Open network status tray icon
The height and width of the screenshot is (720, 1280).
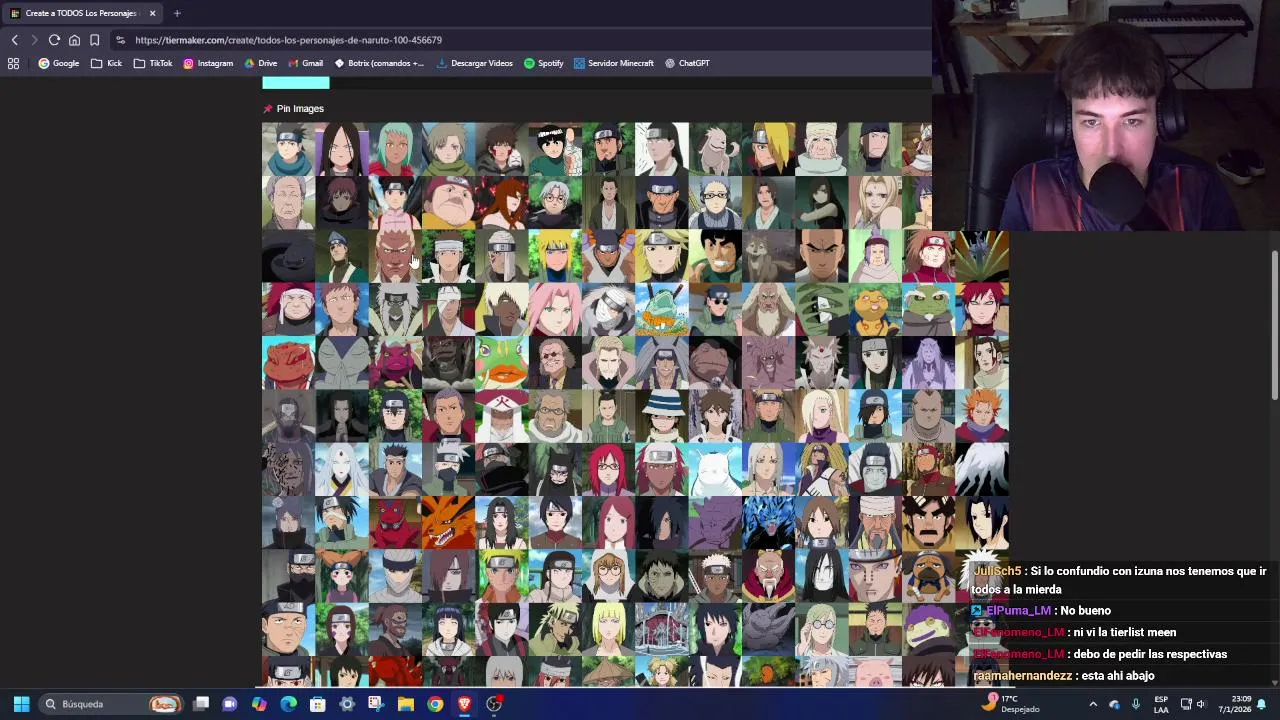(1186, 704)
